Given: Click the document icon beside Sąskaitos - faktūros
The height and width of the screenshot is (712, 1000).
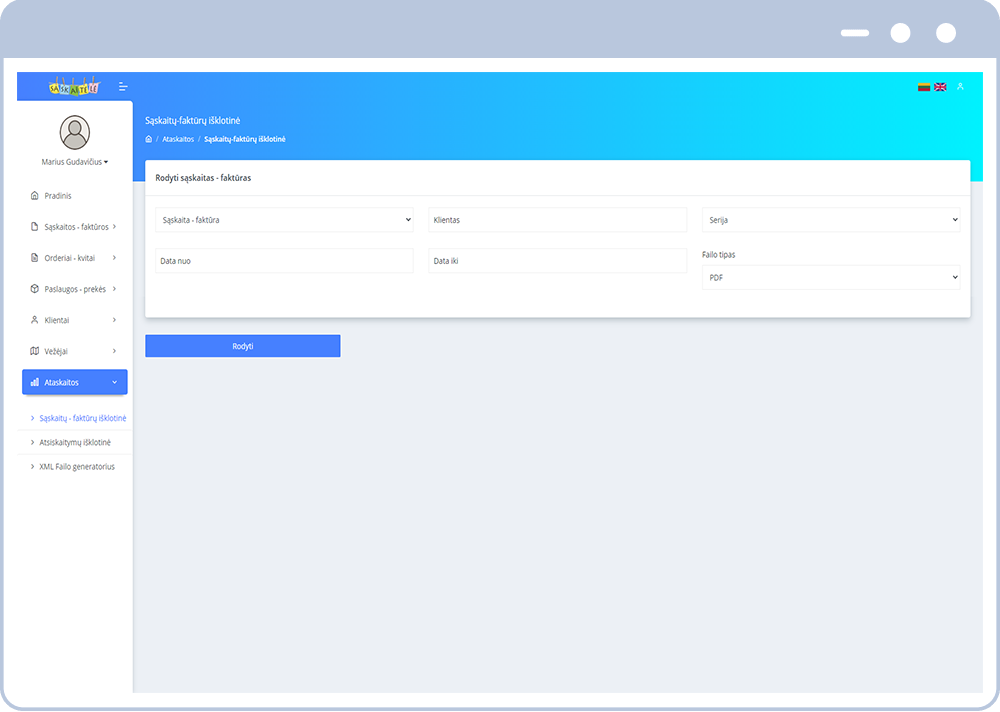Looking at the screenshot, I should [34, 226].
